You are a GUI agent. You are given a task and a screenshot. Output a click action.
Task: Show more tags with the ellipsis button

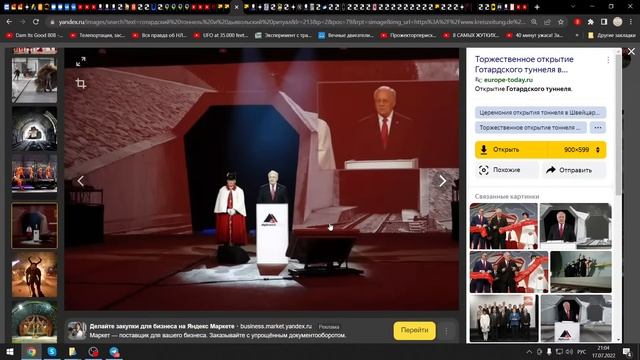[x=598, y=128]
